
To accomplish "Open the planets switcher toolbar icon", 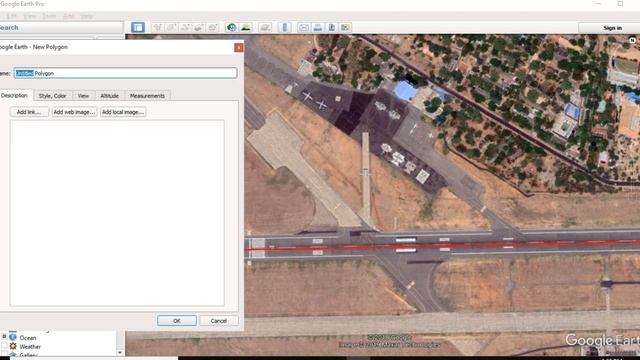I will coord(265,27).
